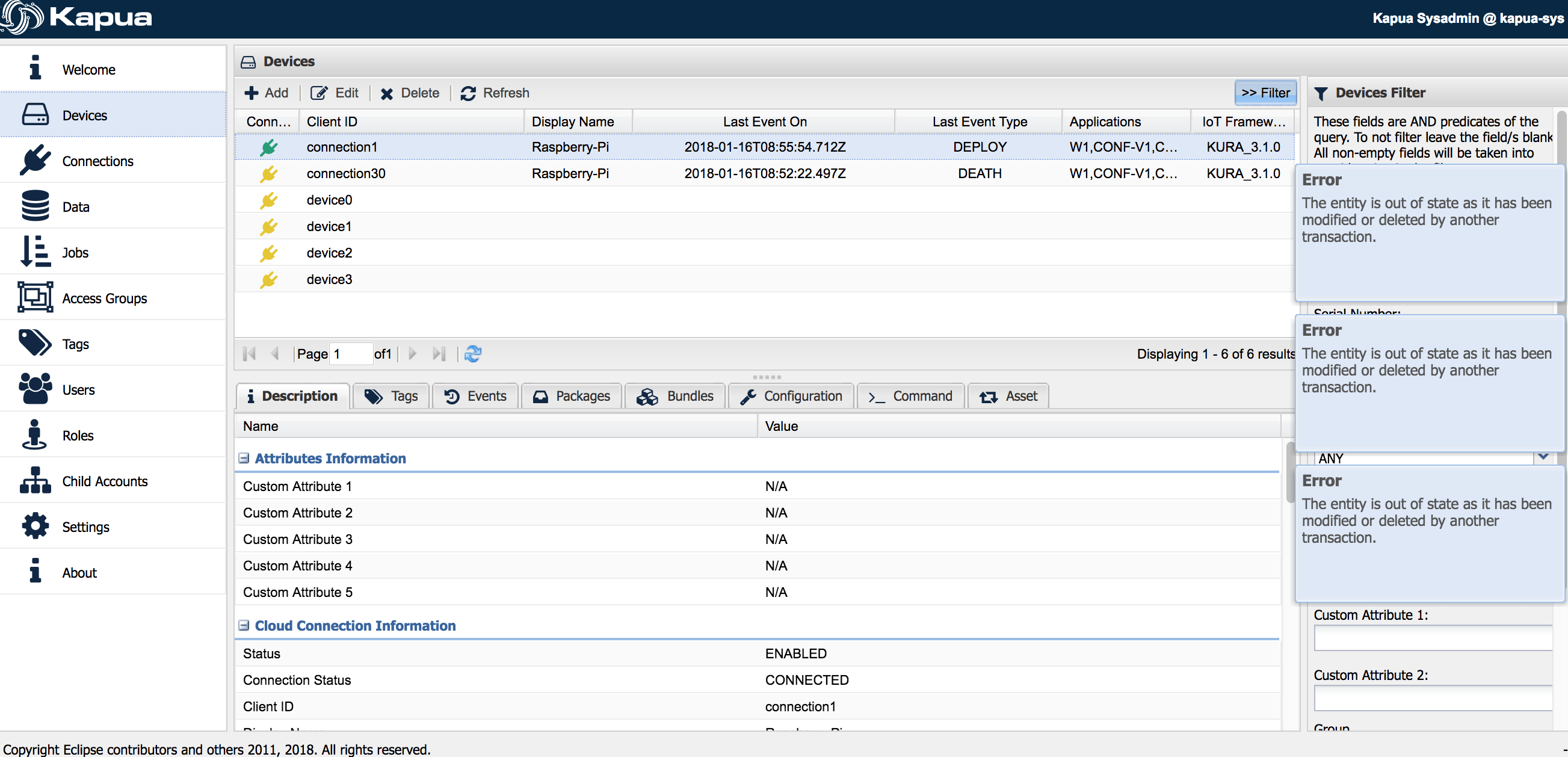
Task: Open the Data section icon
Action: coord(35,206)
